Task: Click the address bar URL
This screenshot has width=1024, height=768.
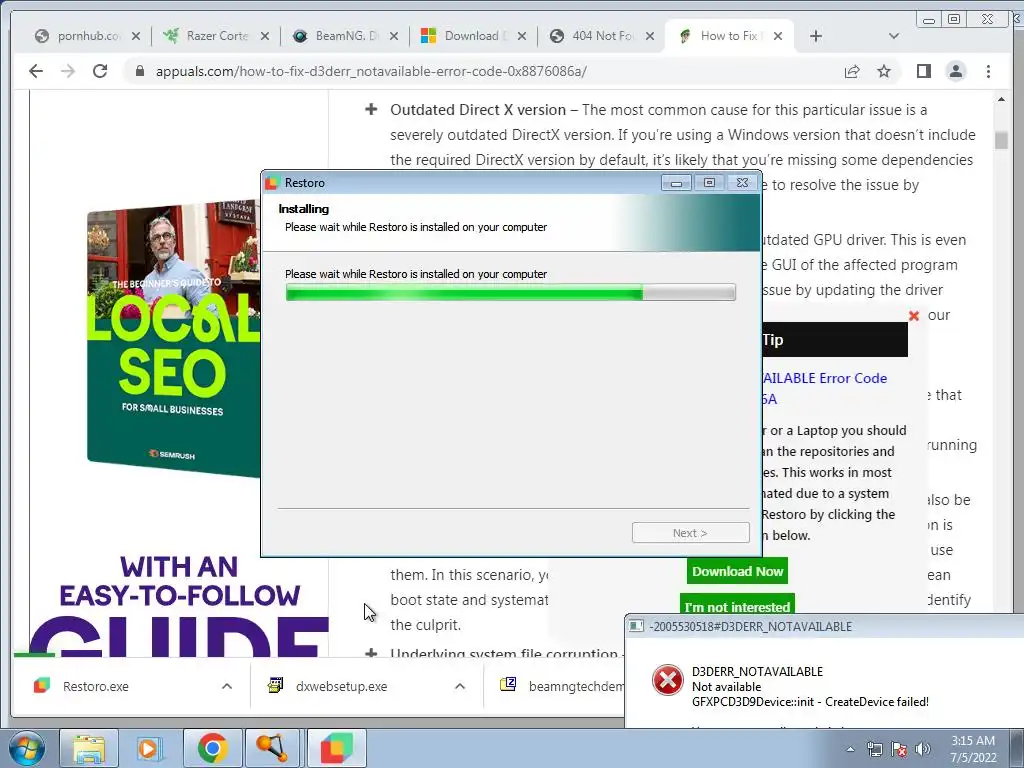Action: coord(371,71)
